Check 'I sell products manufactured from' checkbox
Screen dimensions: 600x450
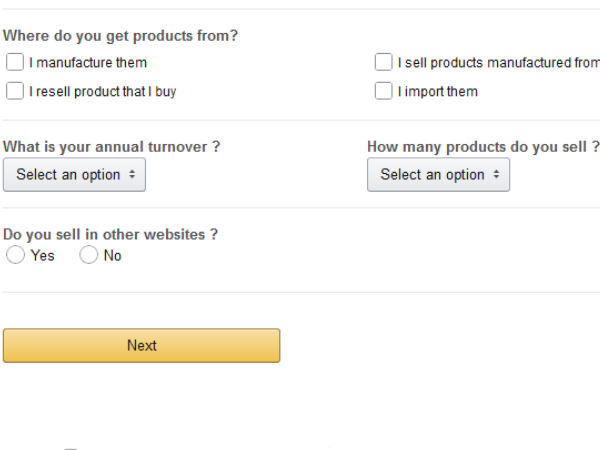(383, 63)
